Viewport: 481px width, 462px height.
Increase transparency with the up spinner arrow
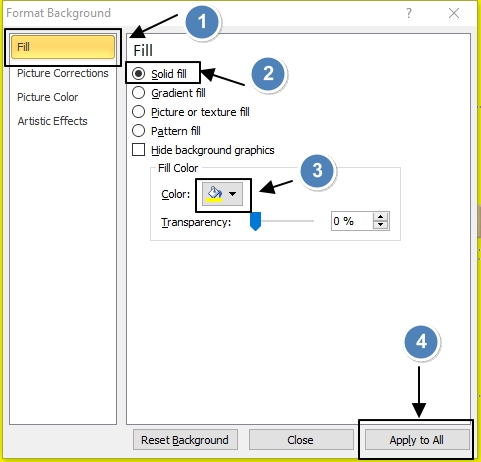[x=380, y=217]
